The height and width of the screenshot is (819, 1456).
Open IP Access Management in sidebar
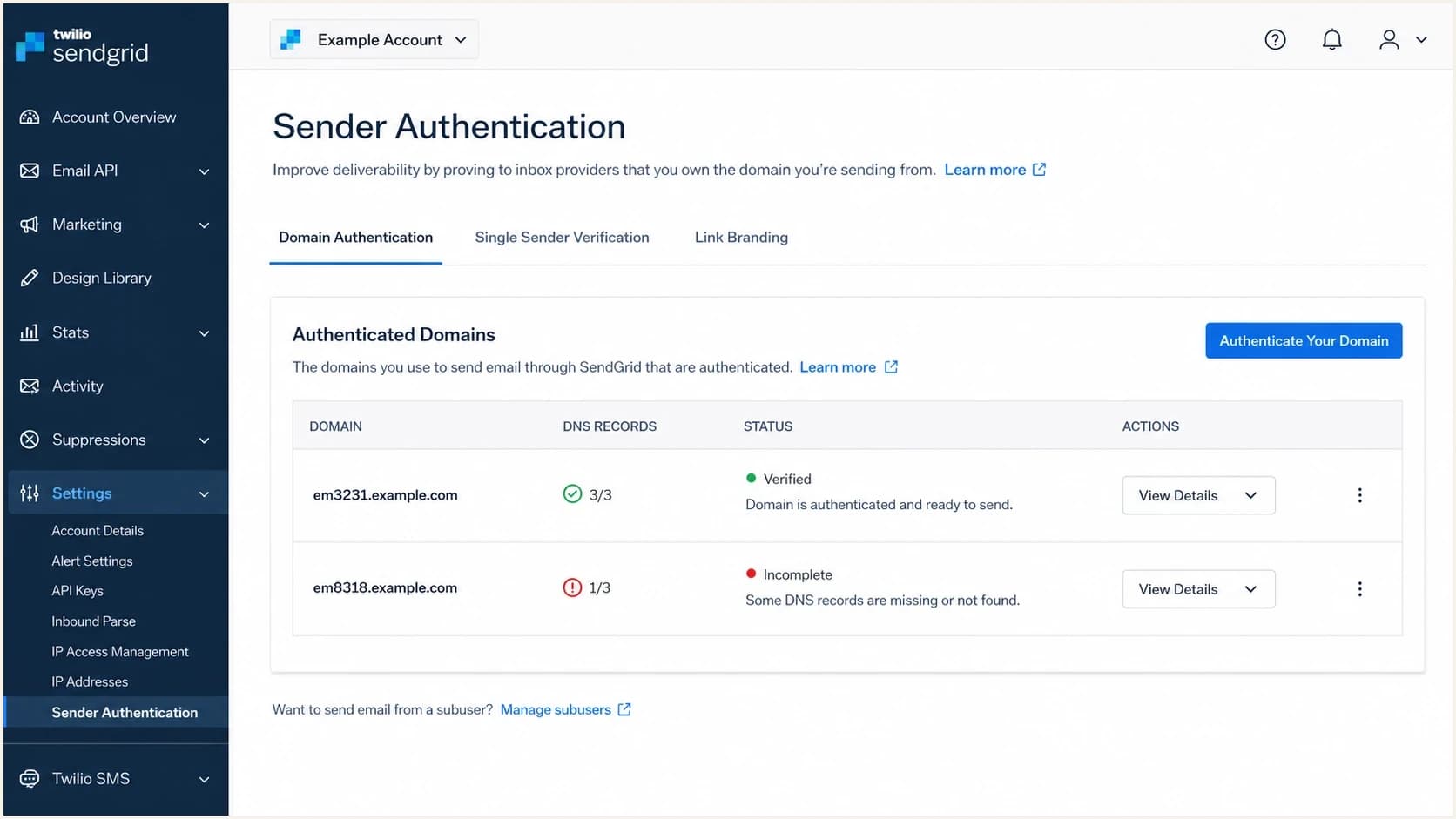point(120,651)
